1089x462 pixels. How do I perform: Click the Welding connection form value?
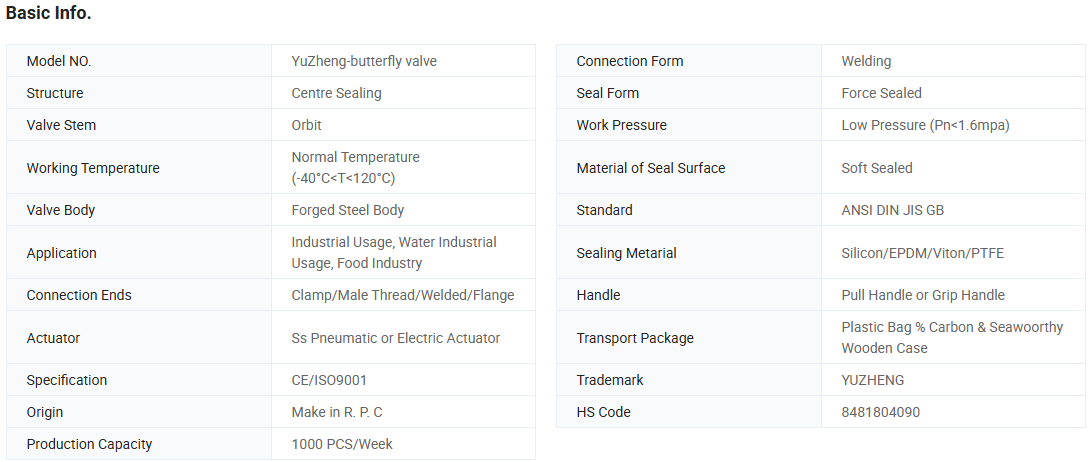[x=866, y=61]
